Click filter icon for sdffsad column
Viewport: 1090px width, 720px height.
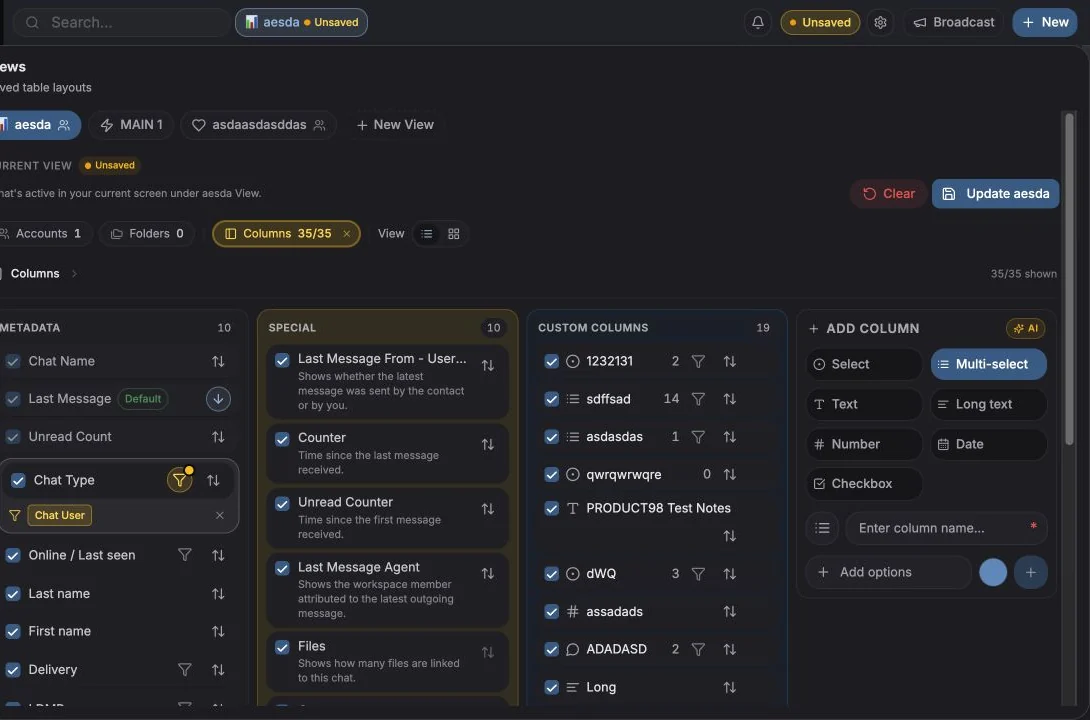(x=698, y=399)
